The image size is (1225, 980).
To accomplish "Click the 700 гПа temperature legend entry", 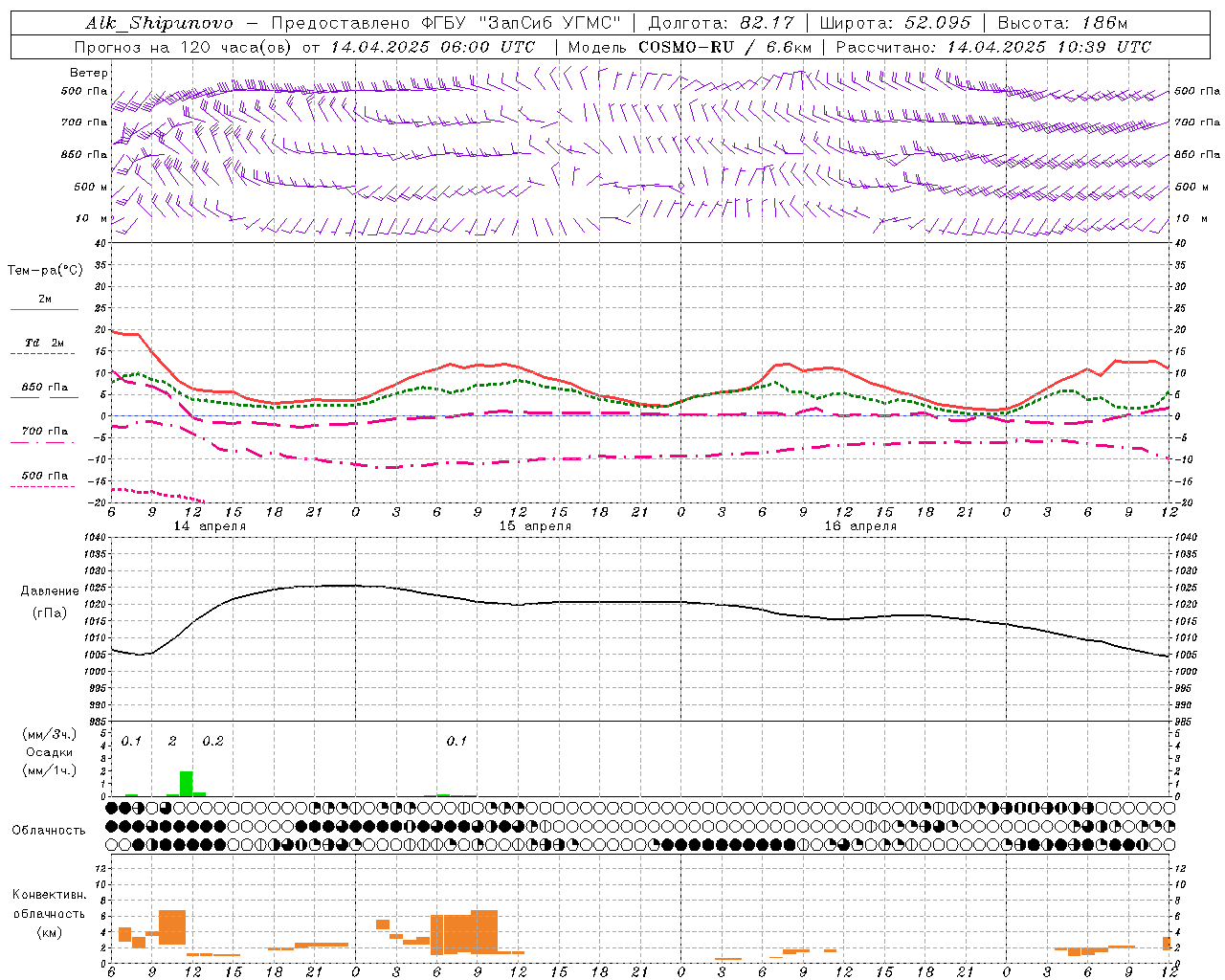I will tap(45, 431).
